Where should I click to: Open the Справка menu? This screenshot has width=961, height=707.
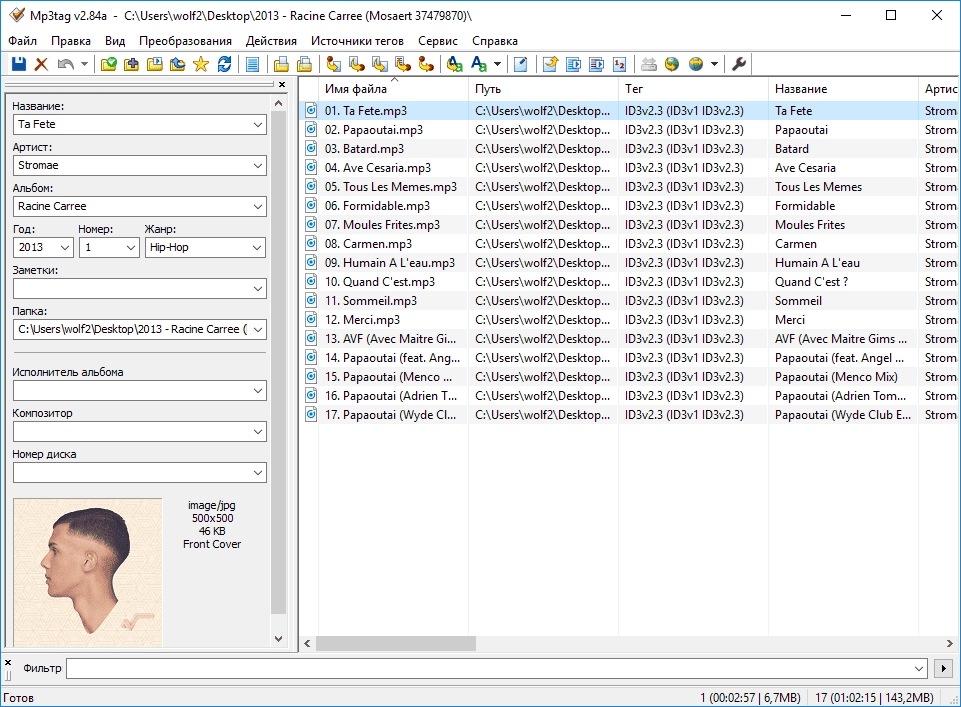point(495,40)
